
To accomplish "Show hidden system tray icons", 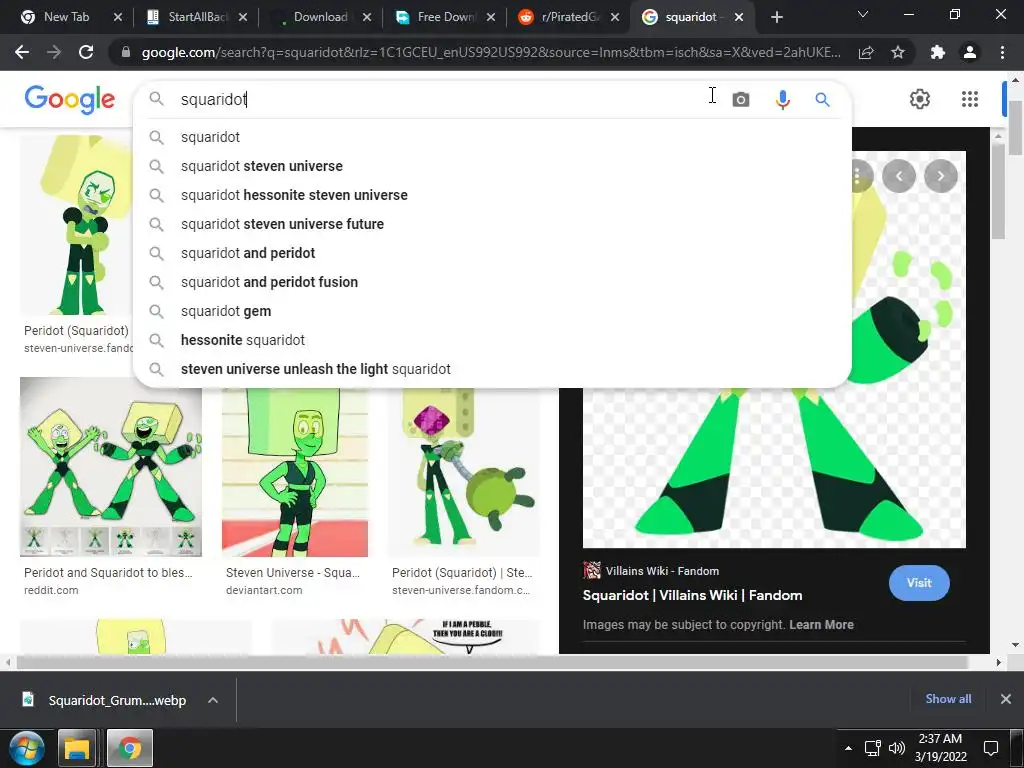I will pyautogui.click(x=848, y=748).
